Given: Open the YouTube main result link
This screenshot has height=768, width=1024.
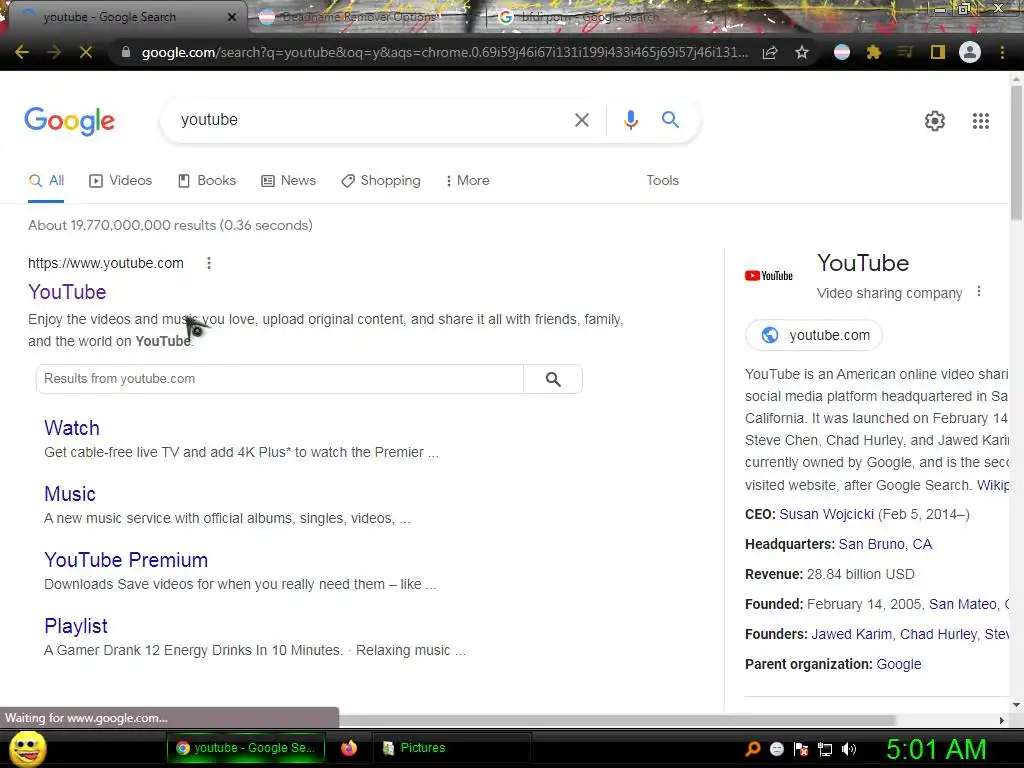Looking at the screenshot, I should (x=67, y=292).
